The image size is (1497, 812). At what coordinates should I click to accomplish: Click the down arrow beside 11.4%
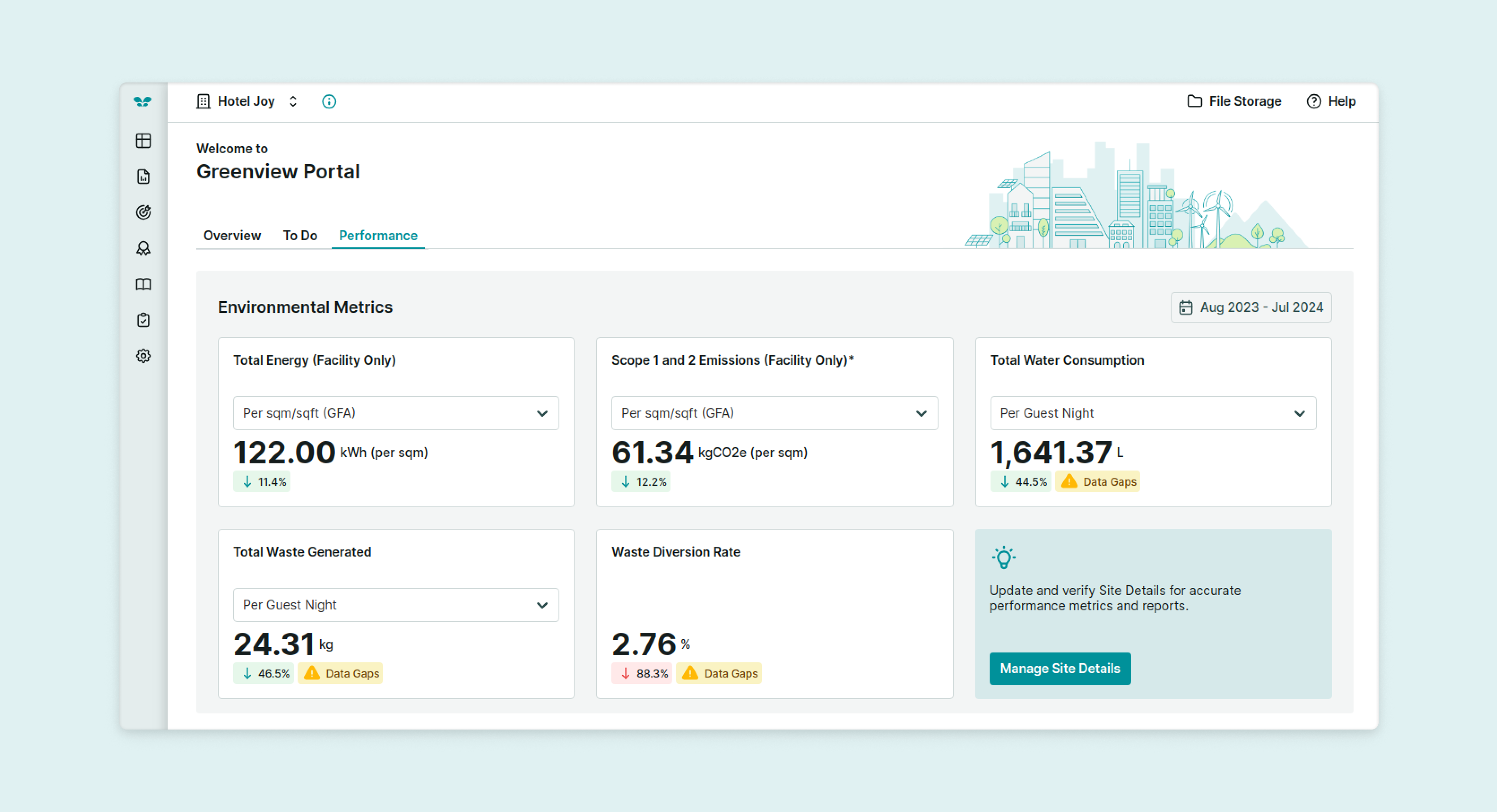pos(247,481)
